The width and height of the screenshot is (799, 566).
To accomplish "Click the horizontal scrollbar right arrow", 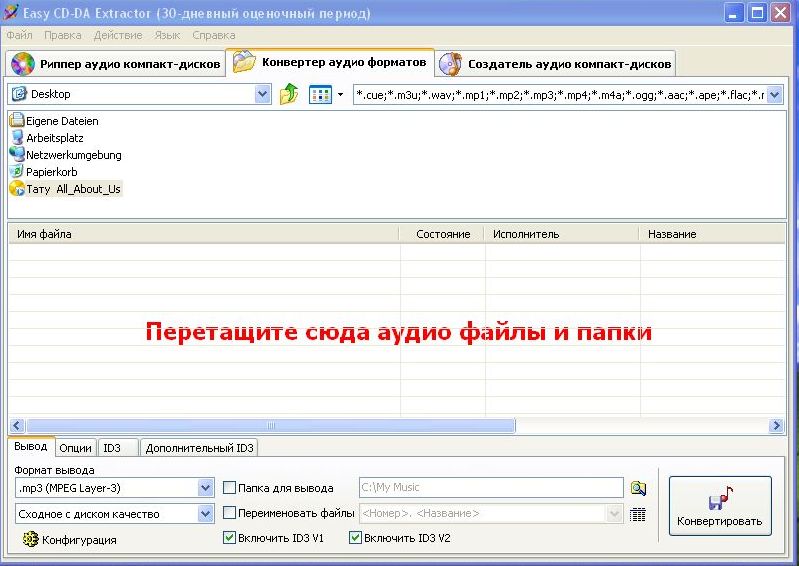I will point(776,425).
